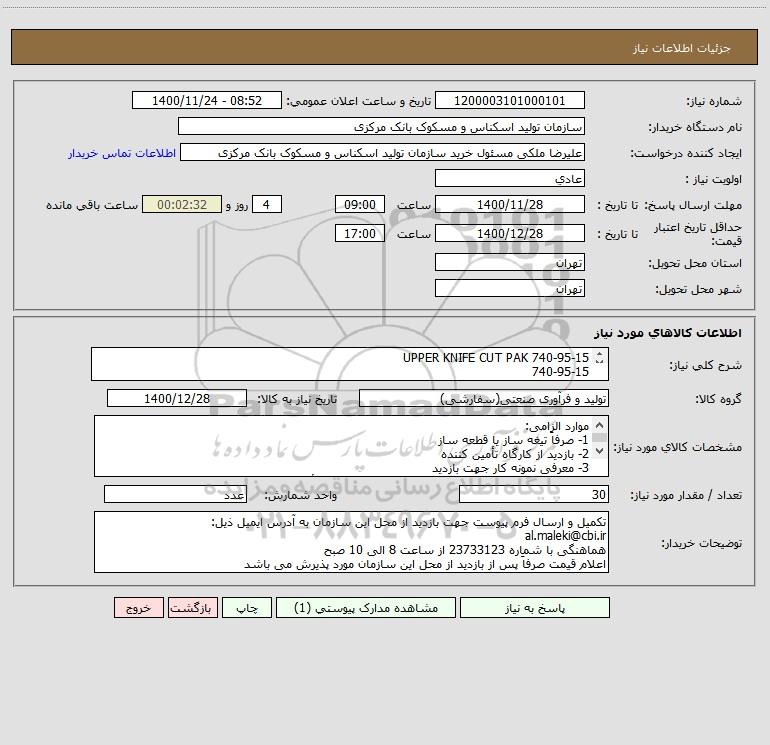Open اطلاعات تماس خریدار link

pyautogui.click(x=122, y=153)
